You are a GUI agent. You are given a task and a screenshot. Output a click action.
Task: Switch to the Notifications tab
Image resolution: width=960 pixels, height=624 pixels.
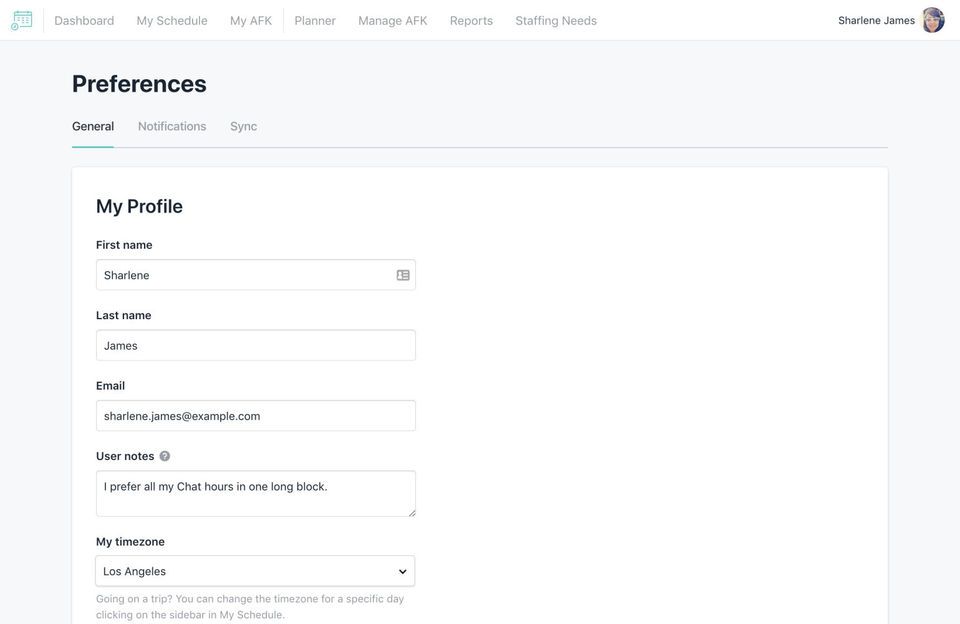click(x=172, y=126)
